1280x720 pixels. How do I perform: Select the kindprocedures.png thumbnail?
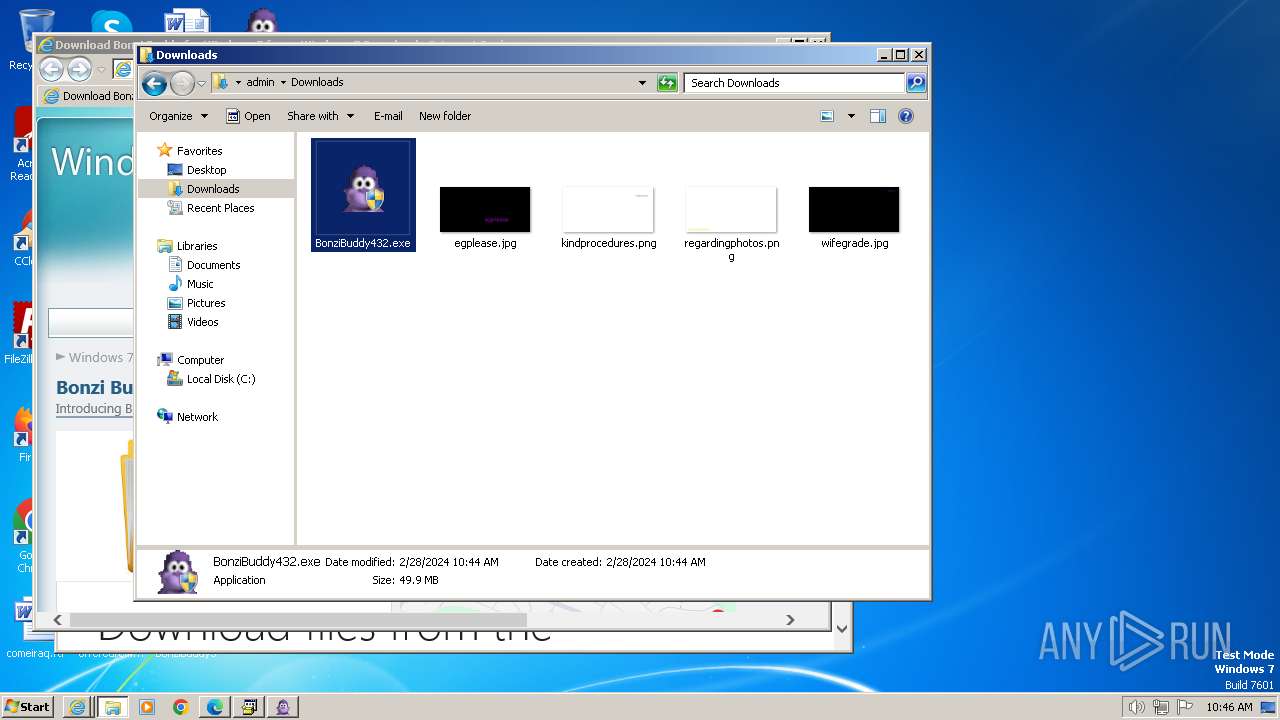(x=608, y=210)
